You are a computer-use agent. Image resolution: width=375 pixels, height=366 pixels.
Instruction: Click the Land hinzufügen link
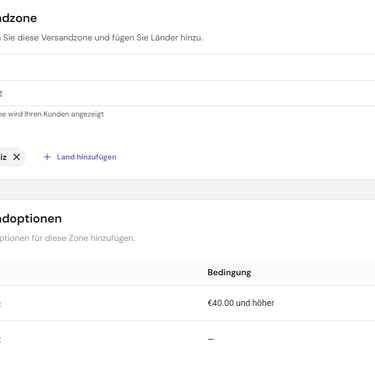coord(86,157)
